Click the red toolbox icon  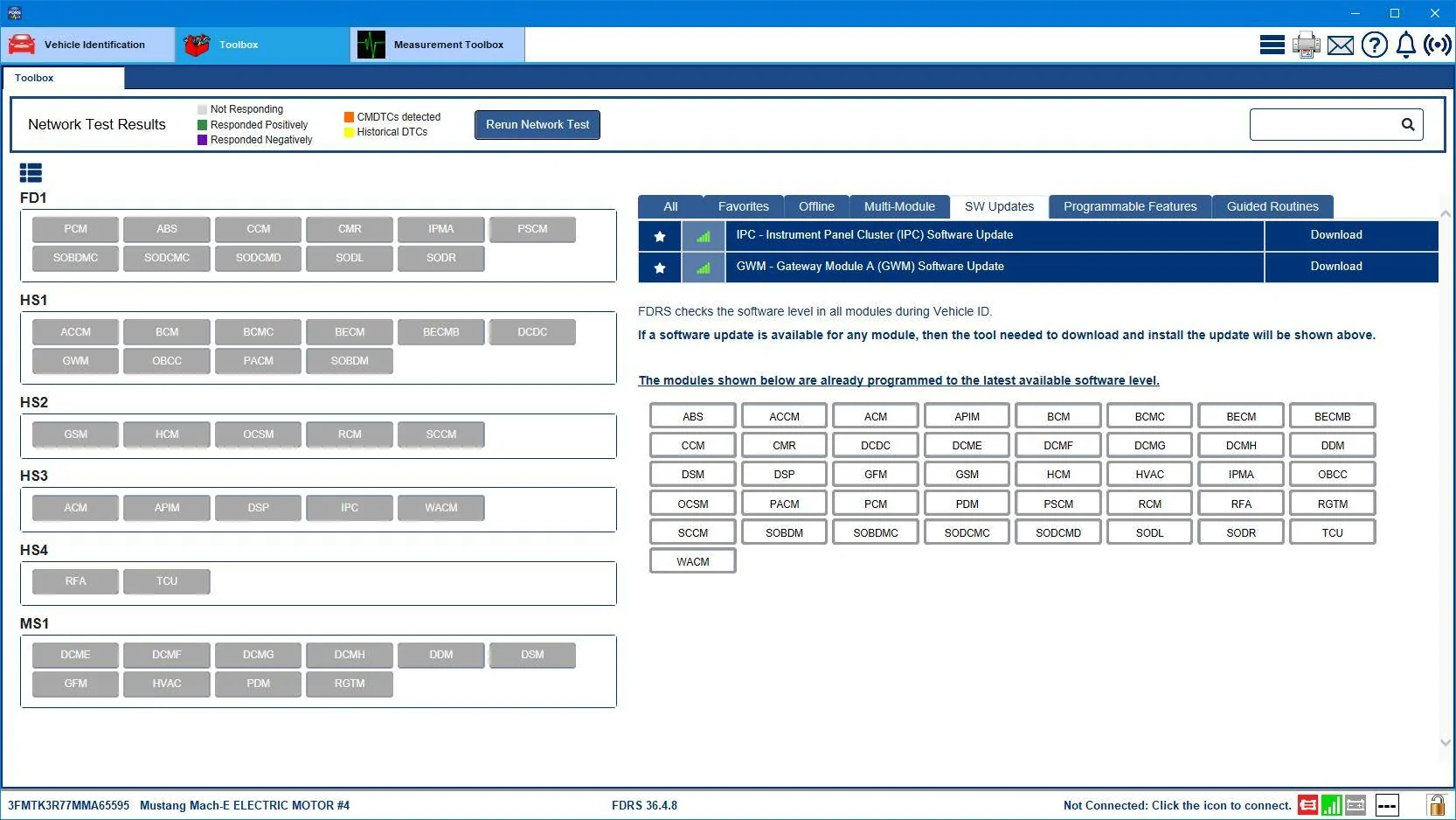point(197,45)
